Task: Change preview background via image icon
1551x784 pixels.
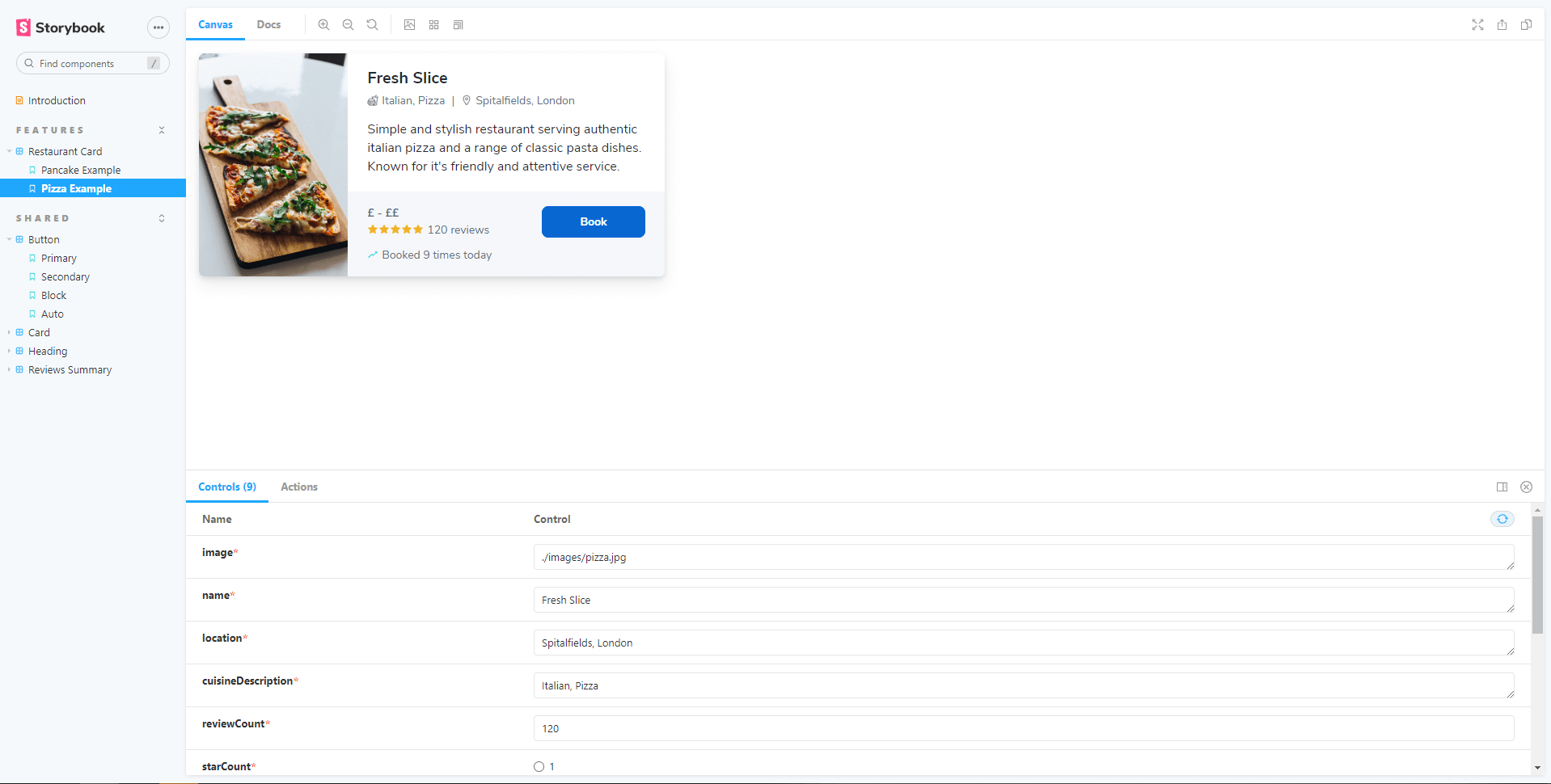Action: 410,25
